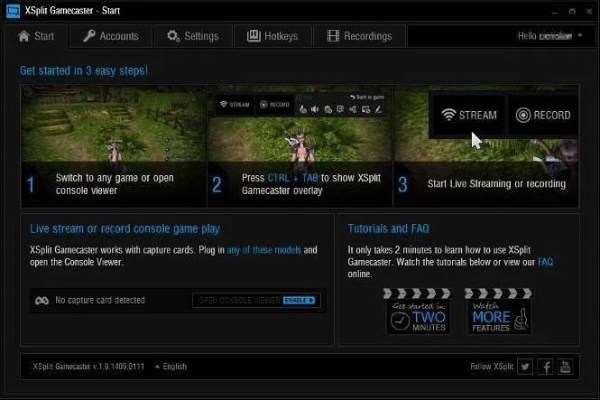Image resolution: width=600 pixels, height=400 pixels.
Task: Open the XSplit Facebook page
Action: click(546, 367)
